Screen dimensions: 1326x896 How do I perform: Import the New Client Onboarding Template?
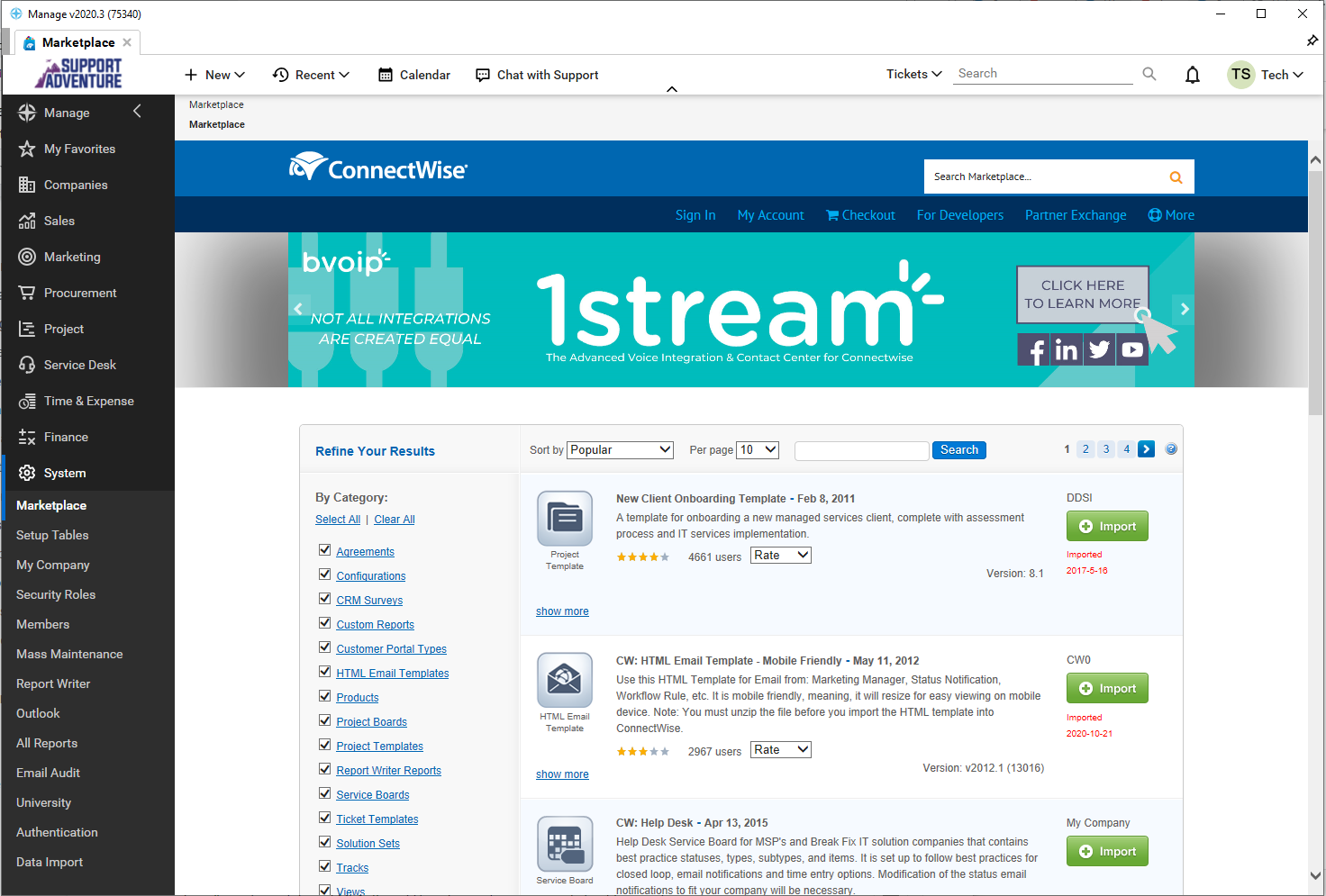pos(1107,526)
